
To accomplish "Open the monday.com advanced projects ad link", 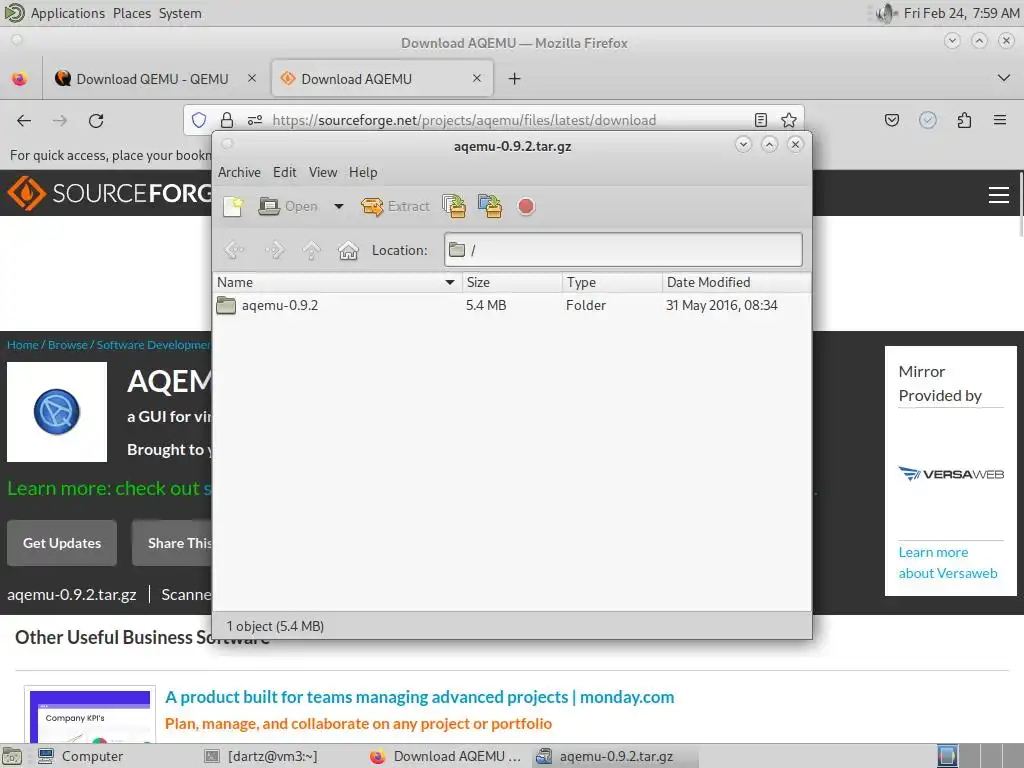I will pyautogui.click(x=419, y=697).
